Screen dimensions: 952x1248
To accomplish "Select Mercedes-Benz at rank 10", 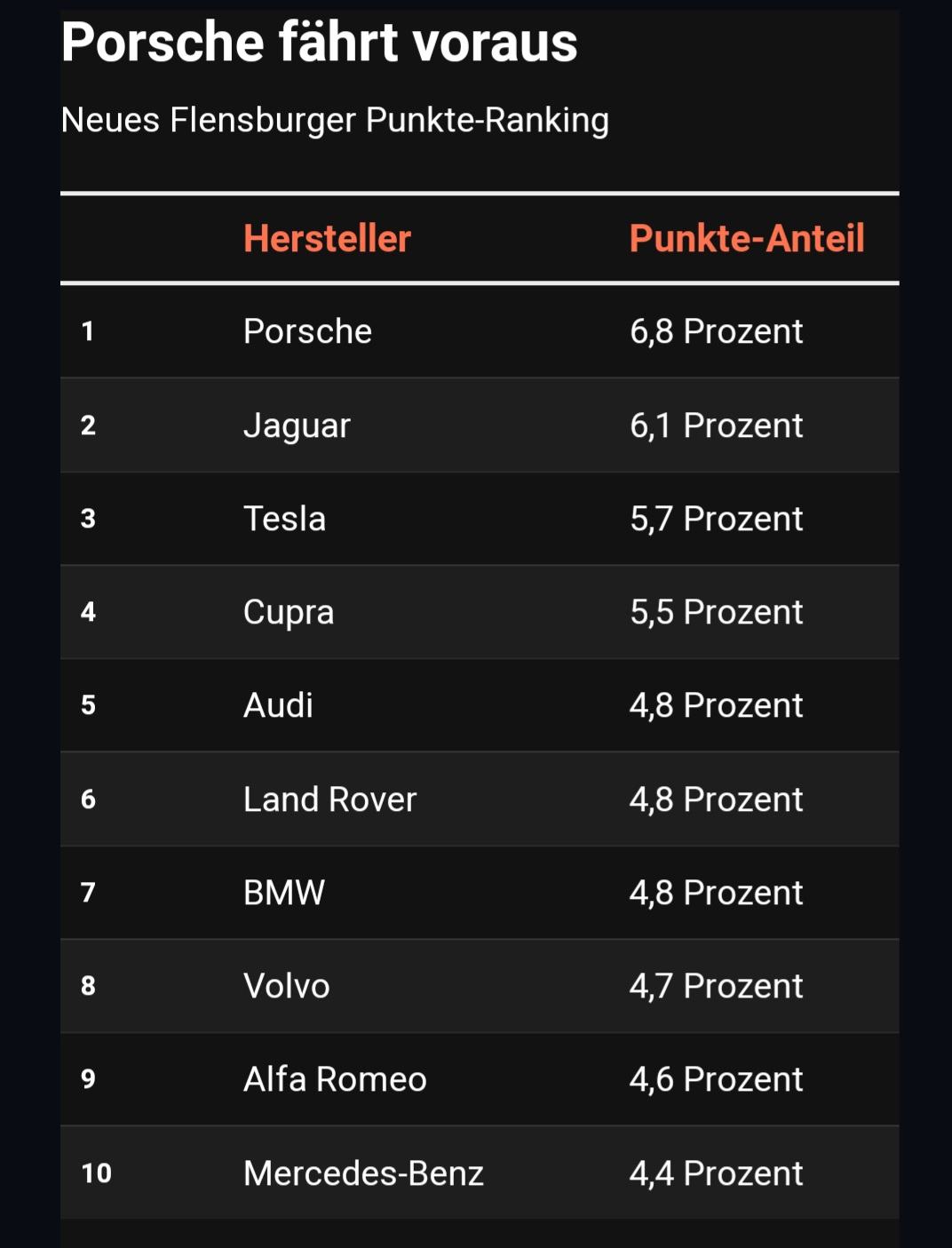I will coord(363,1173).
